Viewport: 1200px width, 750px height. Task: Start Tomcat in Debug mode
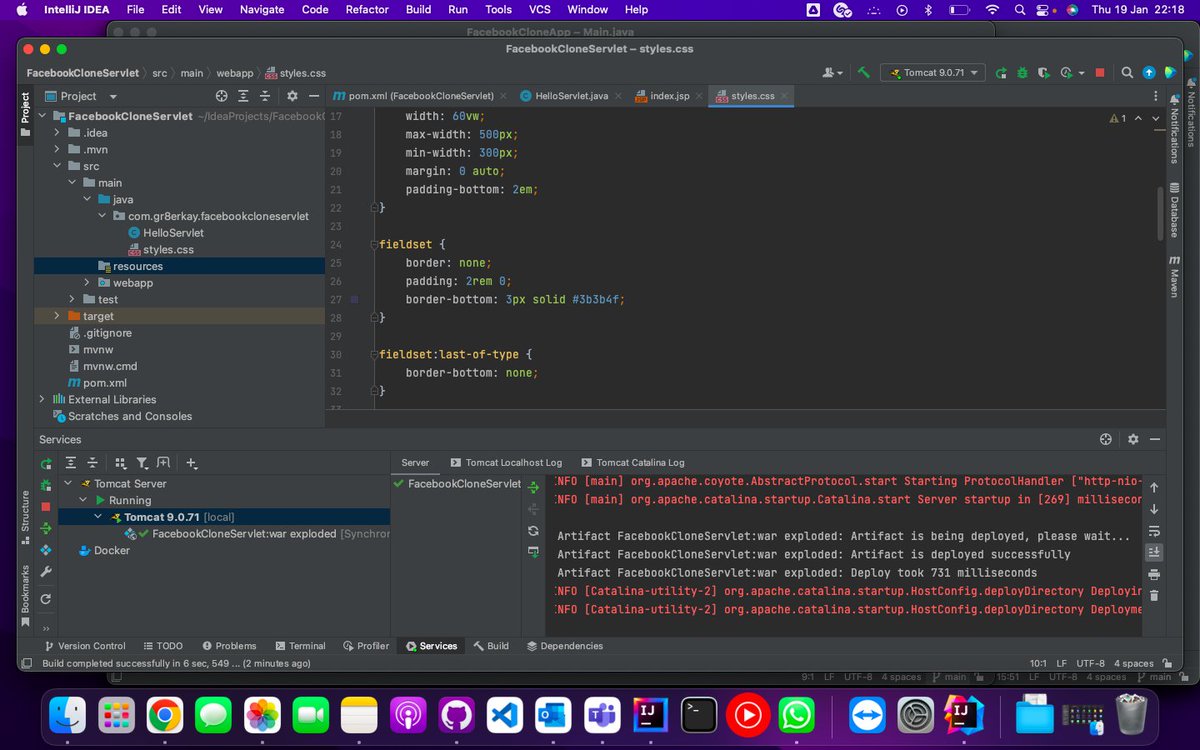[x=1023, y=72]
